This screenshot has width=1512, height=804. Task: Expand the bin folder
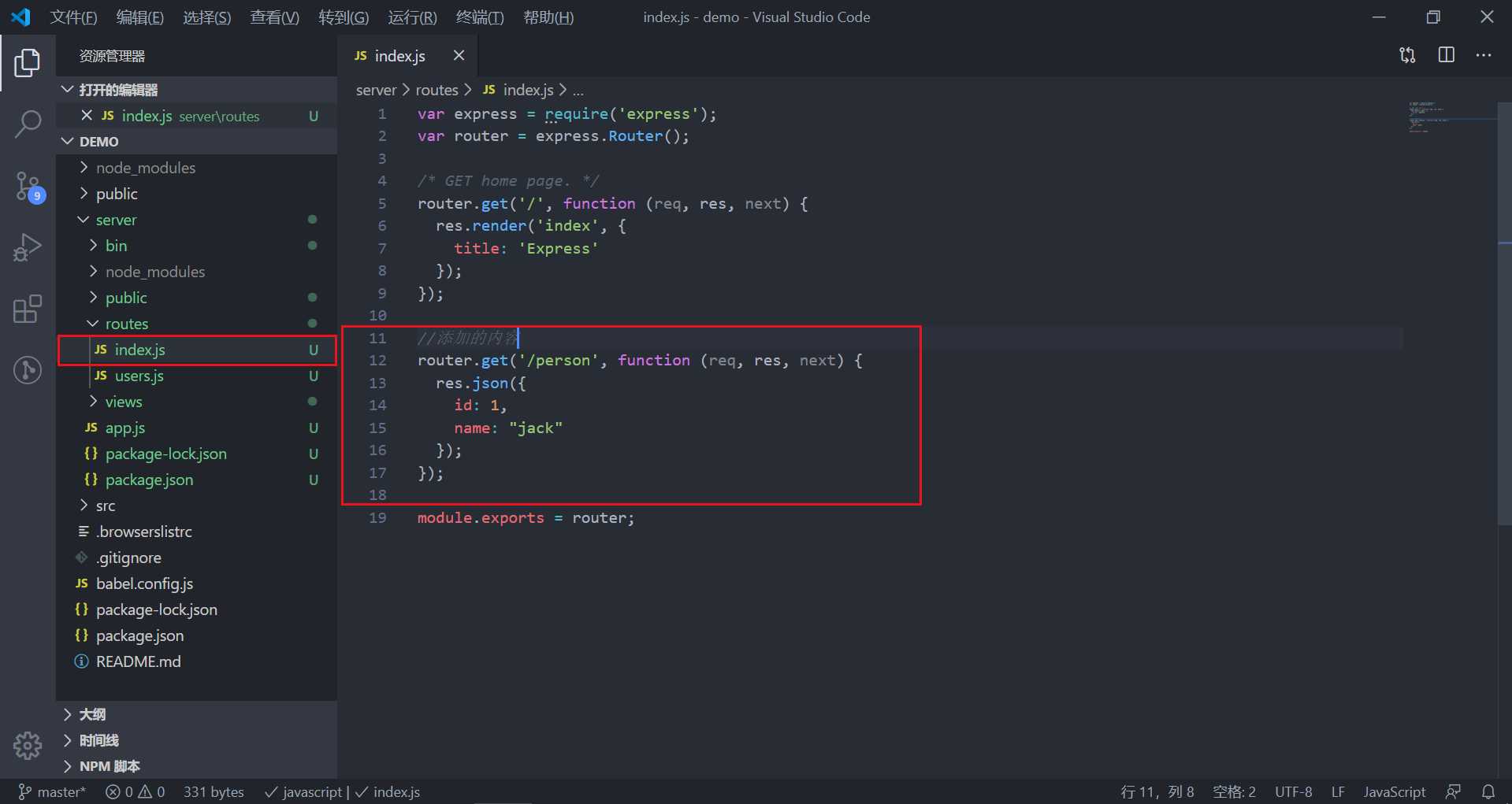197,246
